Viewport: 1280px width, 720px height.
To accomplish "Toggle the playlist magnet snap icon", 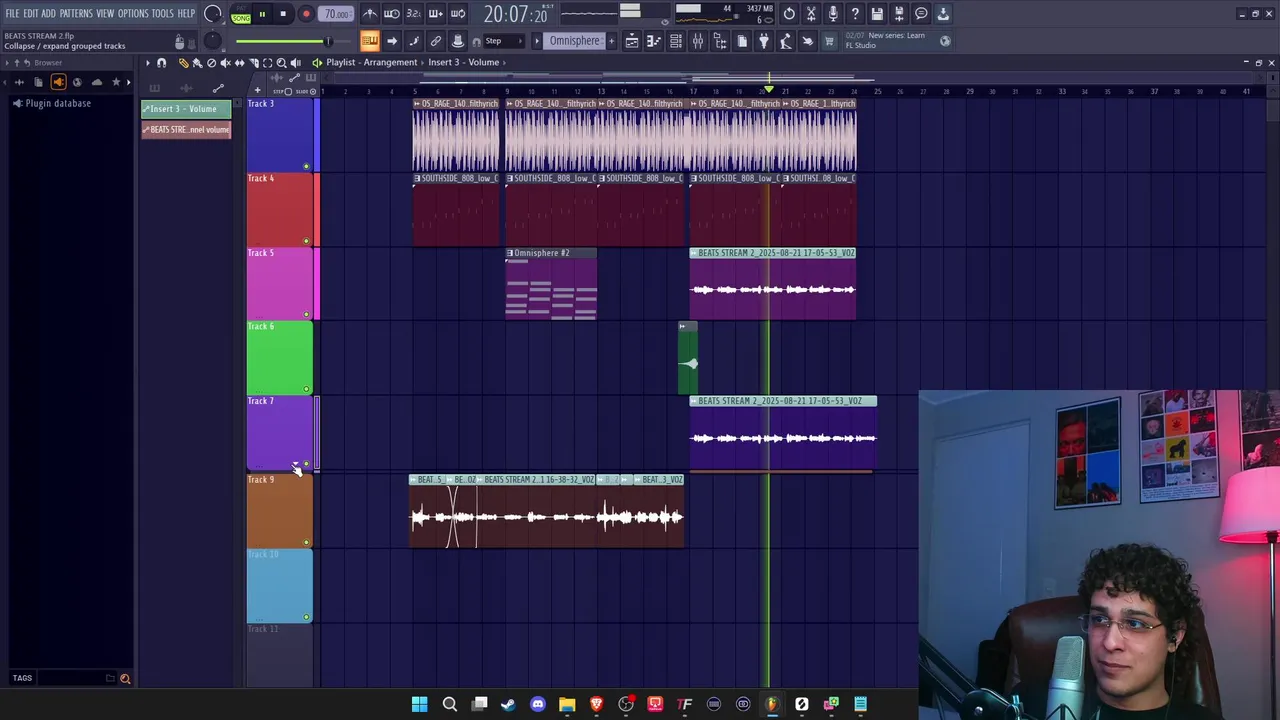I will [161, 63].
